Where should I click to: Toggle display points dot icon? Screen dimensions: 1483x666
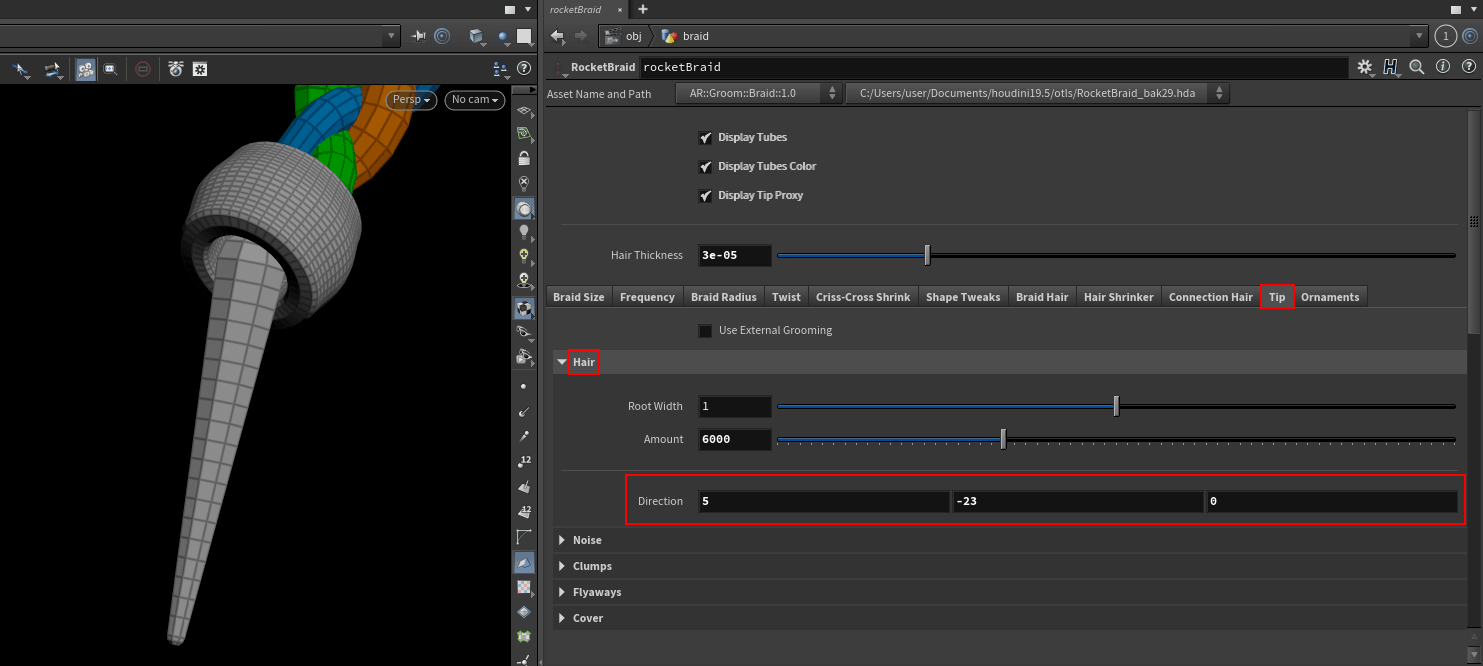coord(524,386)
